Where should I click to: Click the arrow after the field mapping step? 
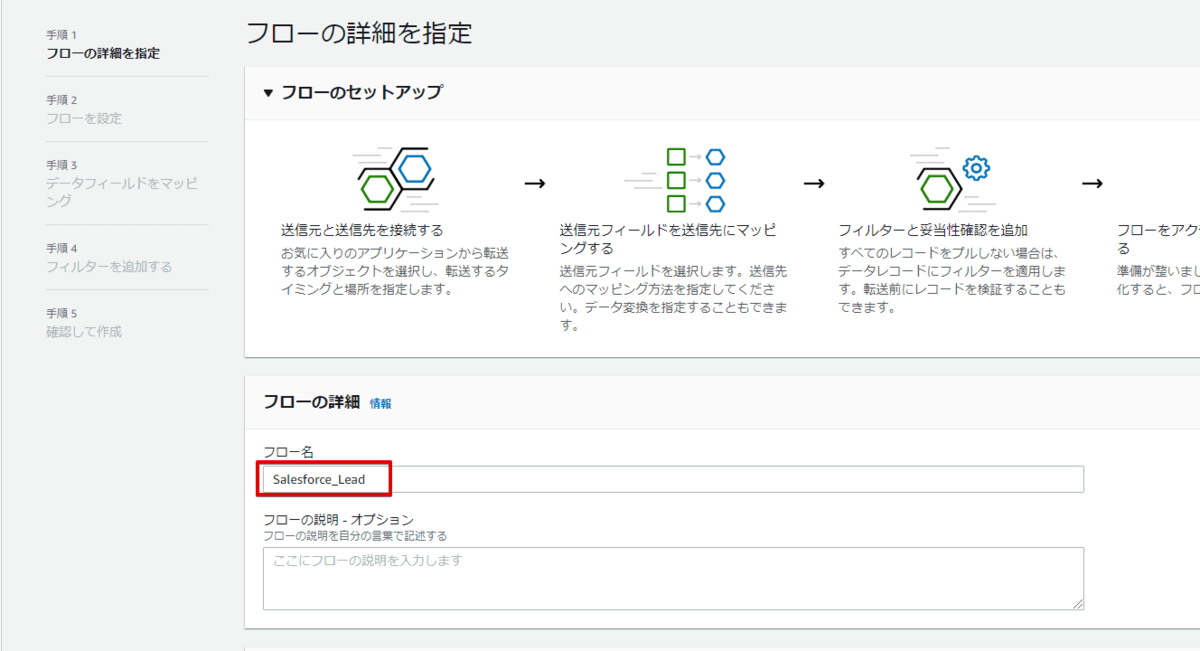pos(814,183)
